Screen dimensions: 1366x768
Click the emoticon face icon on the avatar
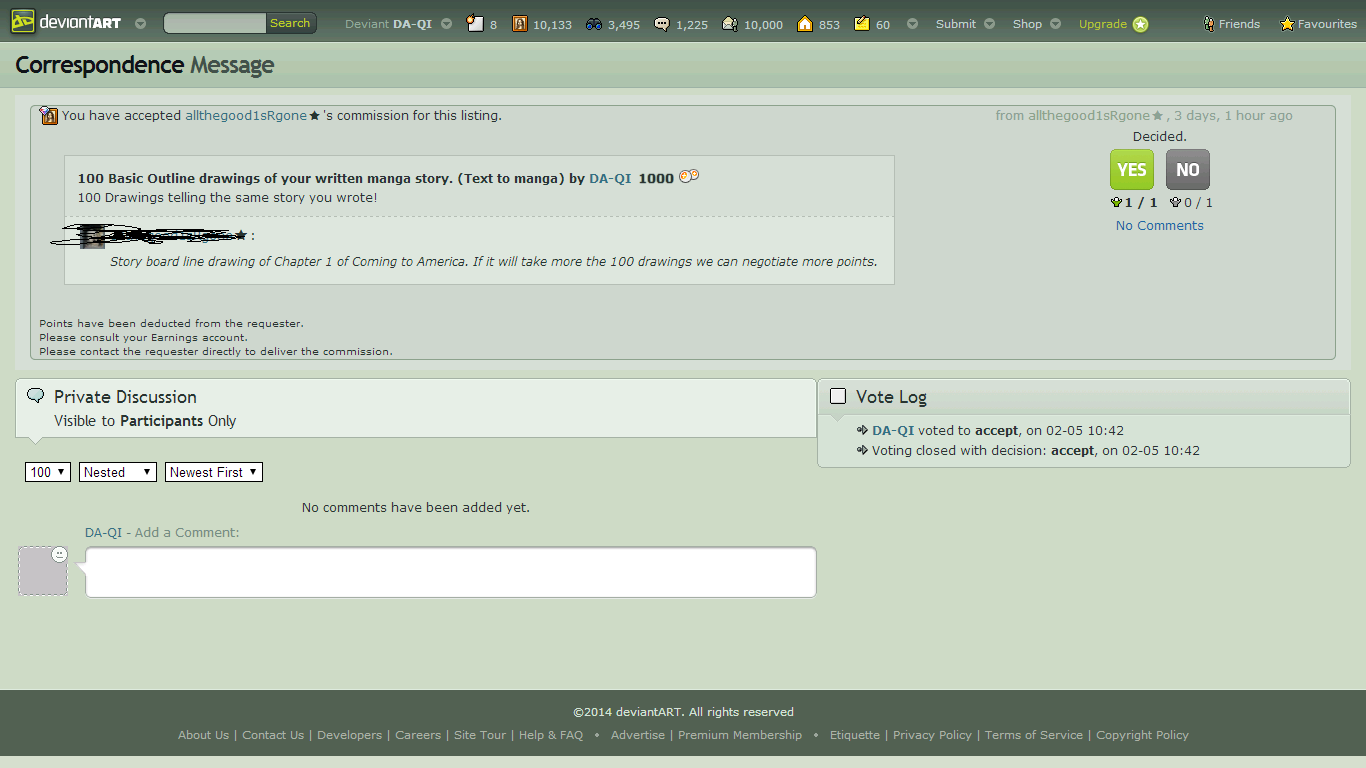59,554
